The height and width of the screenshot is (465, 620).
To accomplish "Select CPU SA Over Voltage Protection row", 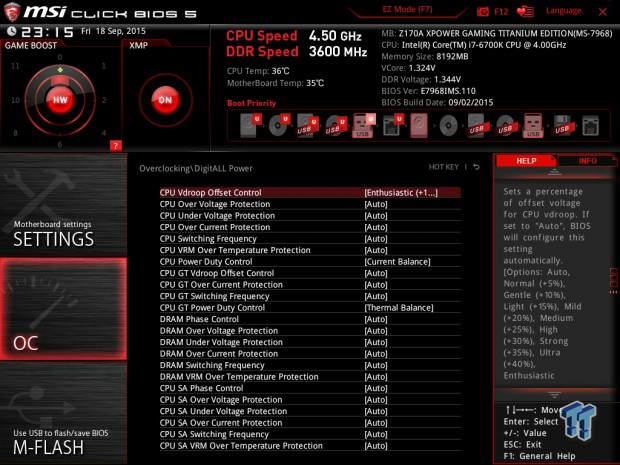I will click(310, 400).
